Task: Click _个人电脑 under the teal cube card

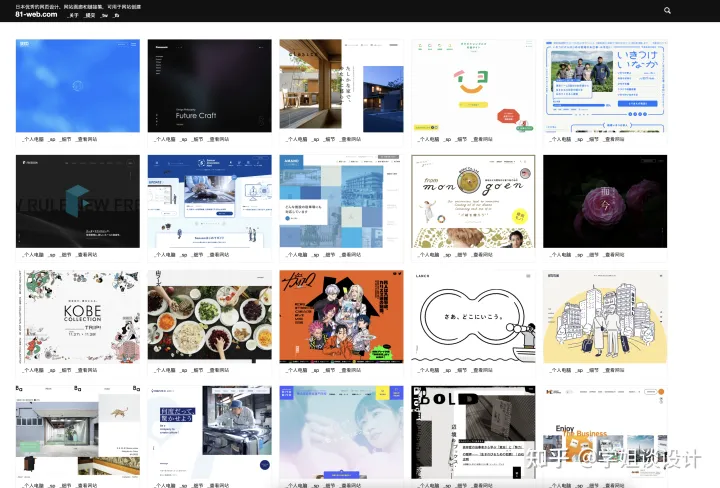Action: coord(33,254)
